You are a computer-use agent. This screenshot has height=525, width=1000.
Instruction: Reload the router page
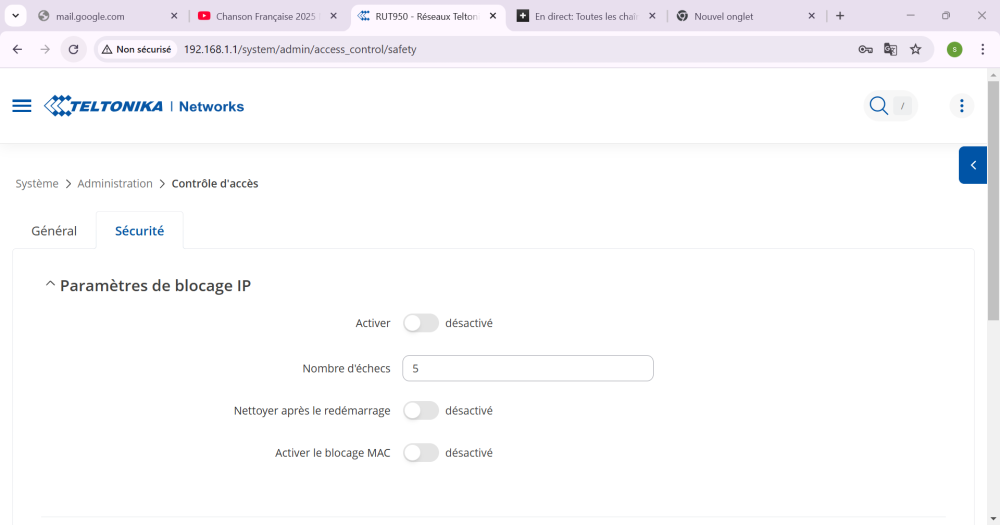[73, 49]
